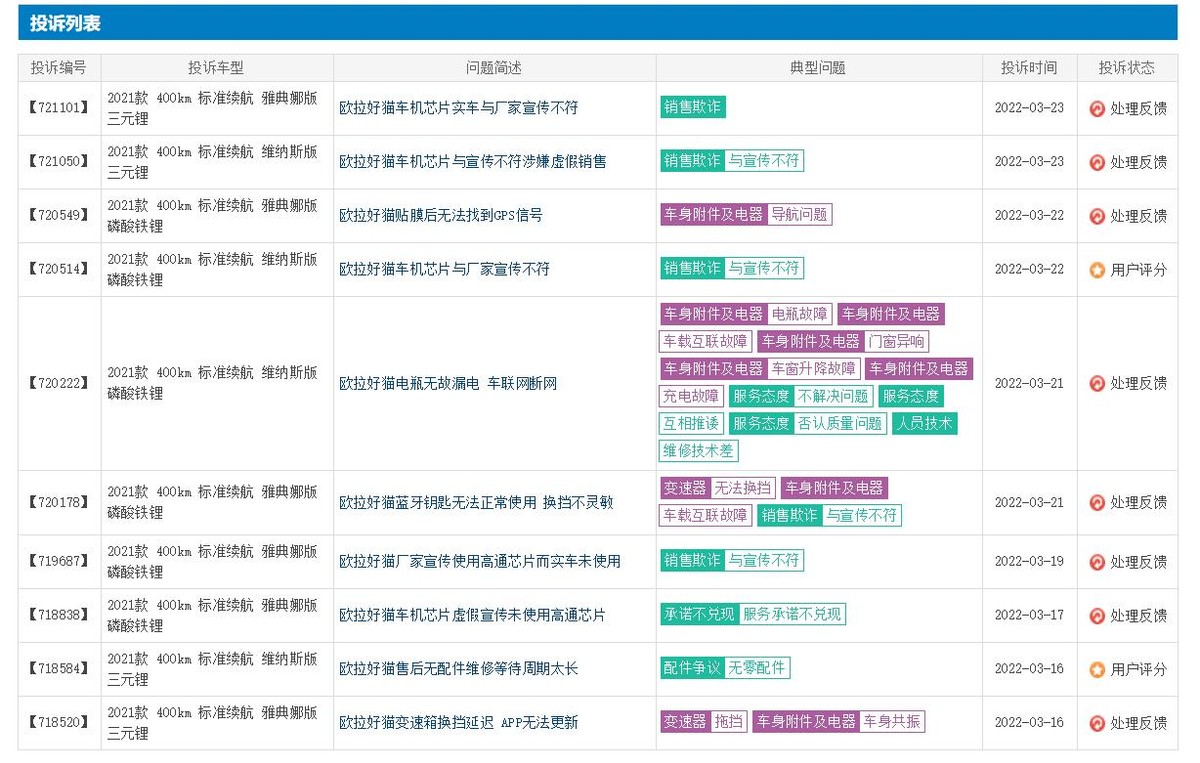Click the 门窗异响 tag

(896, 341)
